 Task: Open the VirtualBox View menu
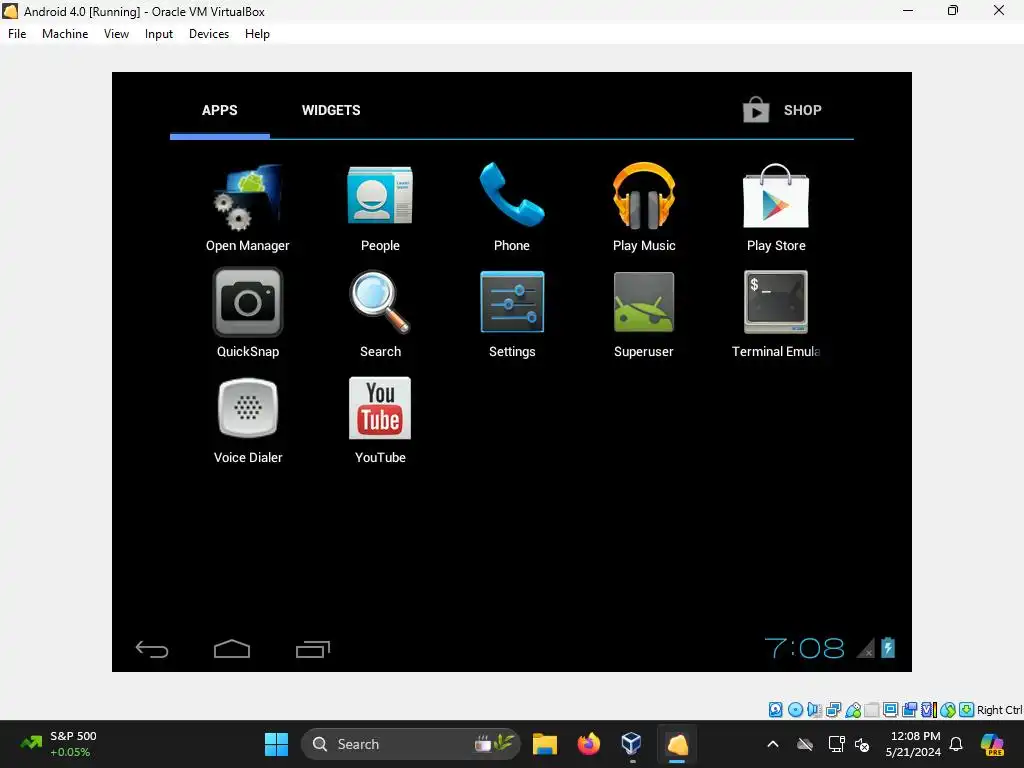coord(116,34)
